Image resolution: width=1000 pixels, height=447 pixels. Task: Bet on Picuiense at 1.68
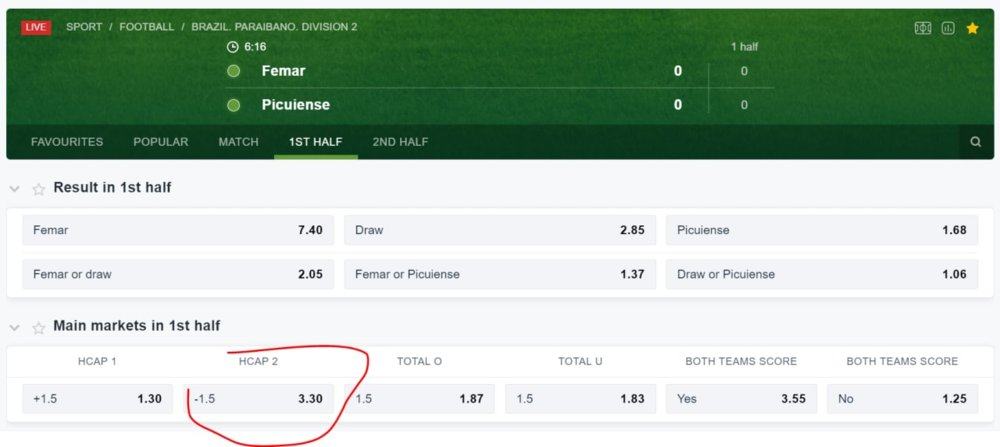[x=822, y=230]
